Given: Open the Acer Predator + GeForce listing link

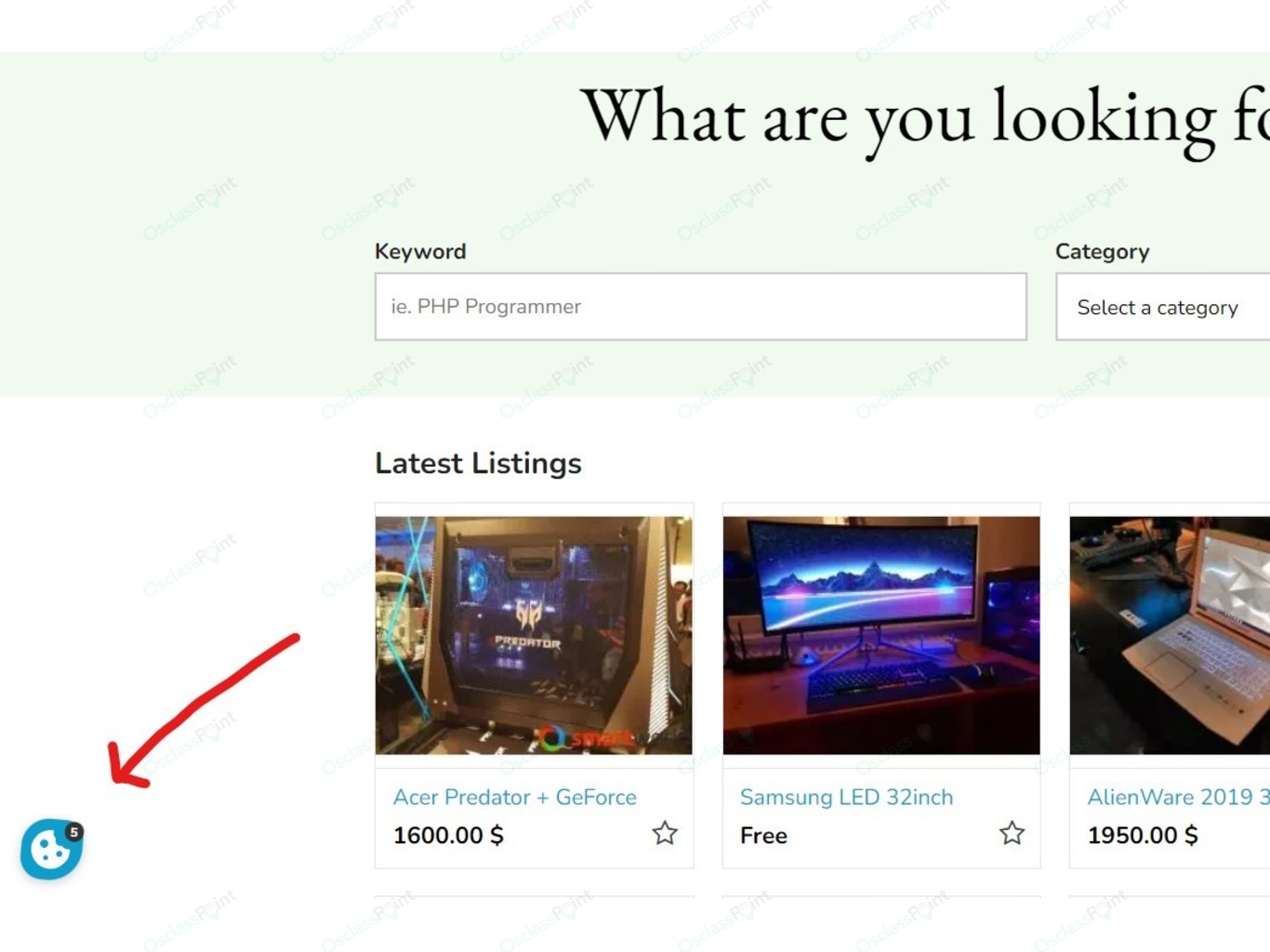Looking at the screenshot, I should 515,797.
